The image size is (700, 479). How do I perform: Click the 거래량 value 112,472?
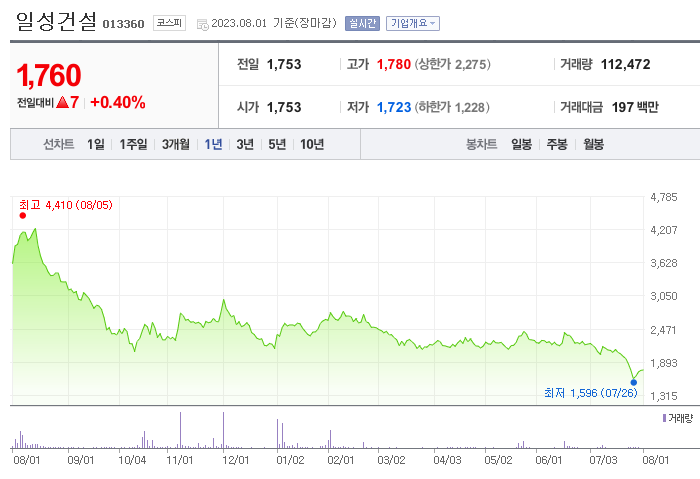click(625, 64)
